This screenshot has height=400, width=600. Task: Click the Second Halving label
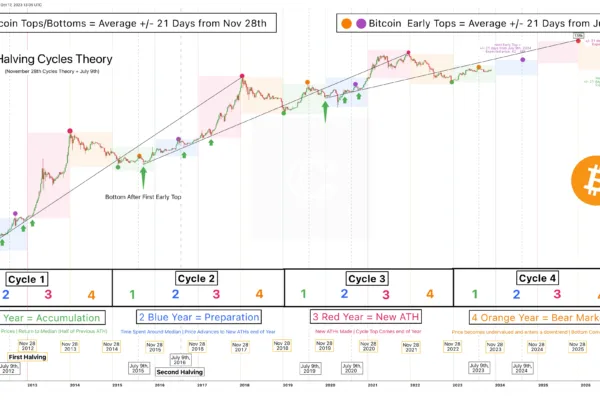179,372
